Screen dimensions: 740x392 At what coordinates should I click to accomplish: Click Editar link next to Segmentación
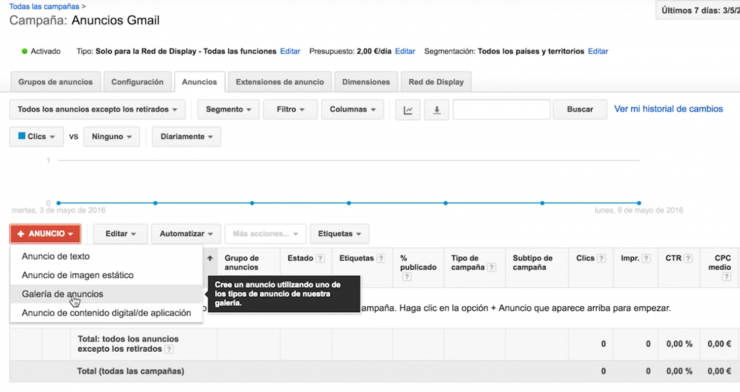click(x=598, y=51)
